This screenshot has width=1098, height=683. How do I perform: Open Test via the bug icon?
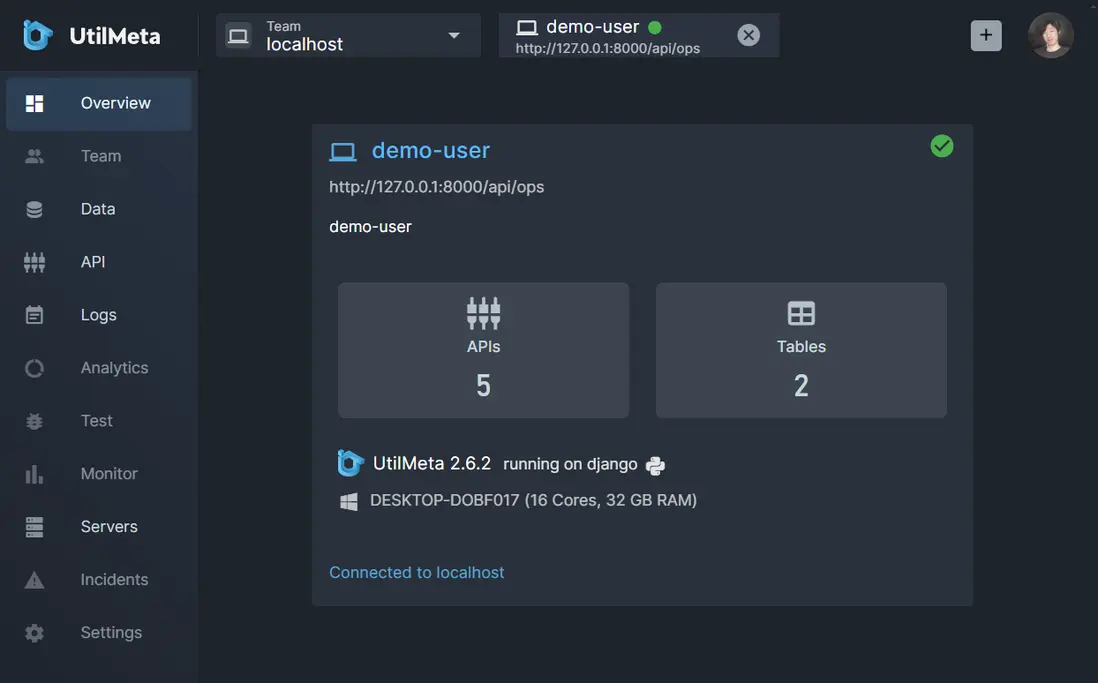click(33, 420)
